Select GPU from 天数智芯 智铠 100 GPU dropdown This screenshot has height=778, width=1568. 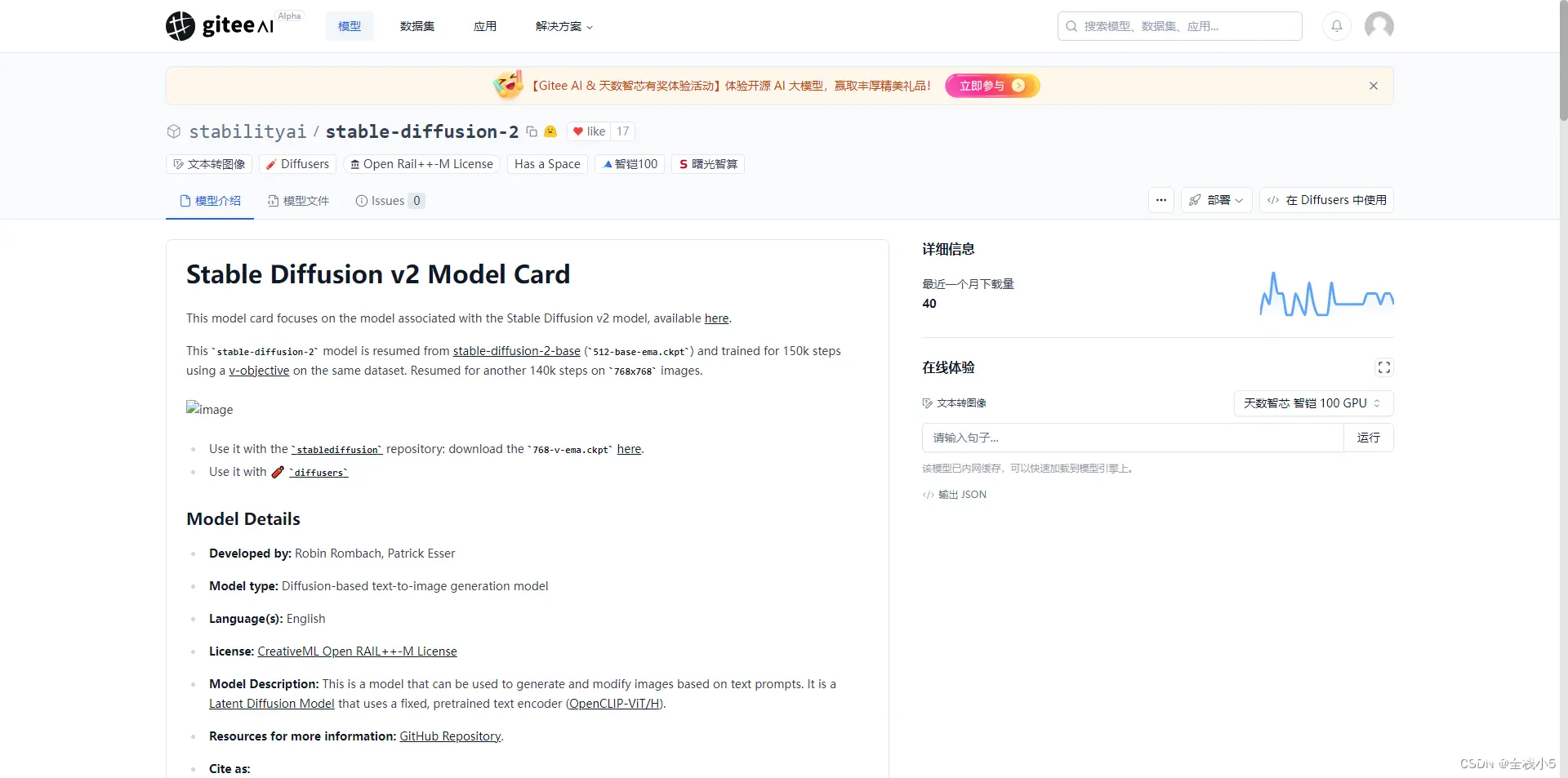[x=1313, y=403]
